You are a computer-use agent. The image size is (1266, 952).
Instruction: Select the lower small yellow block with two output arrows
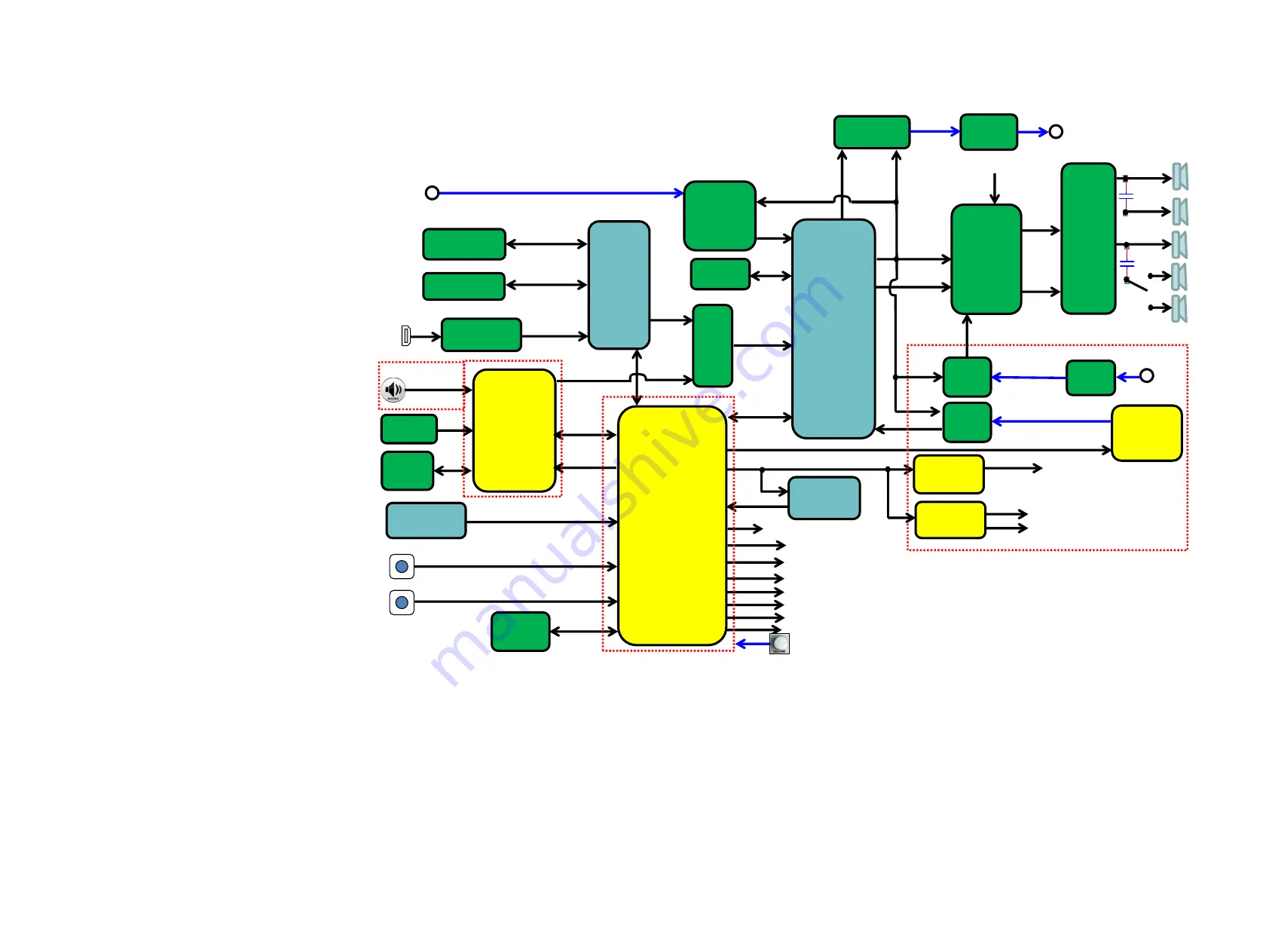pyautogui.click(x=950, y=520)
